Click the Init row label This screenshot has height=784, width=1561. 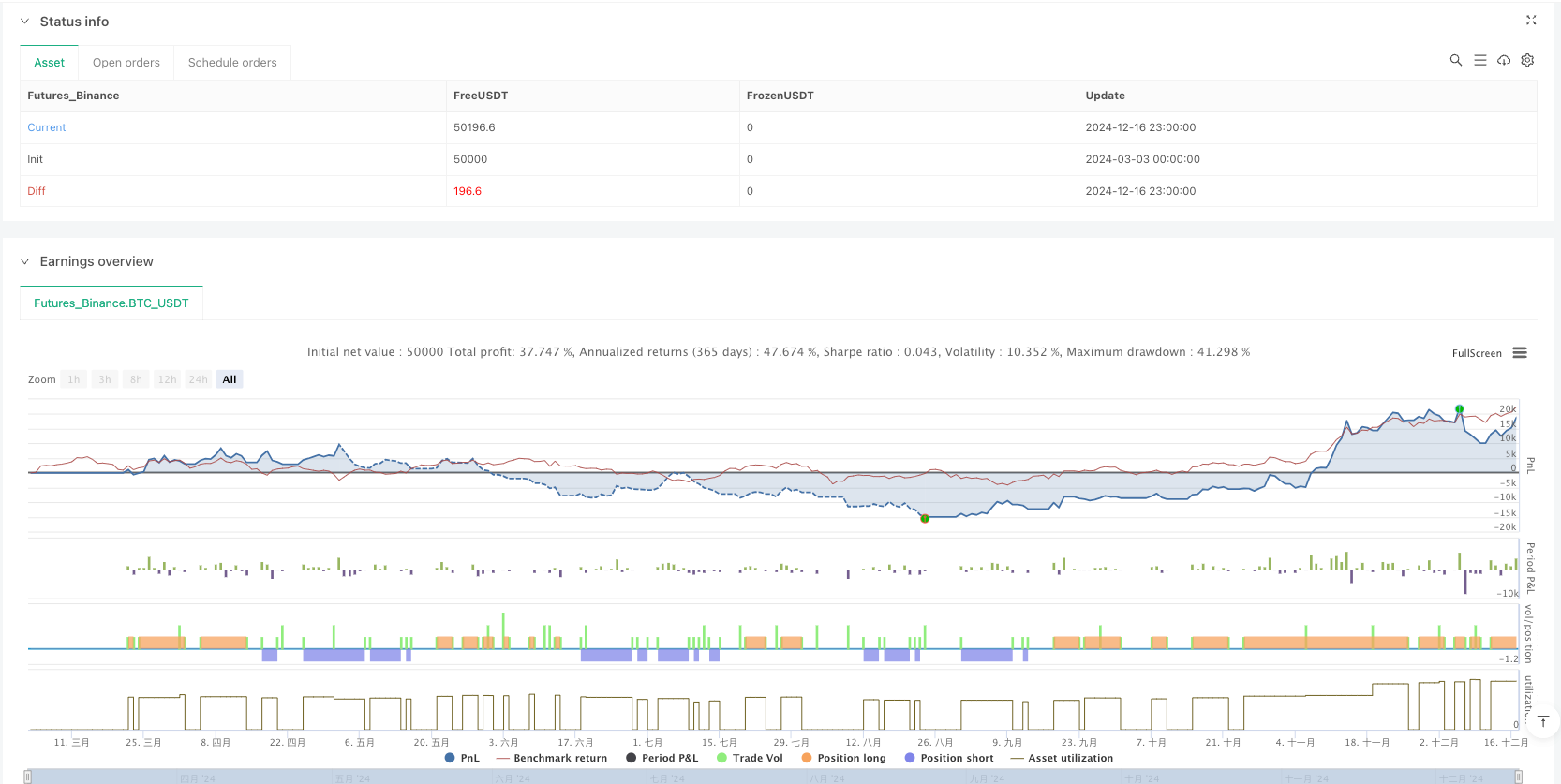[36, 159]
